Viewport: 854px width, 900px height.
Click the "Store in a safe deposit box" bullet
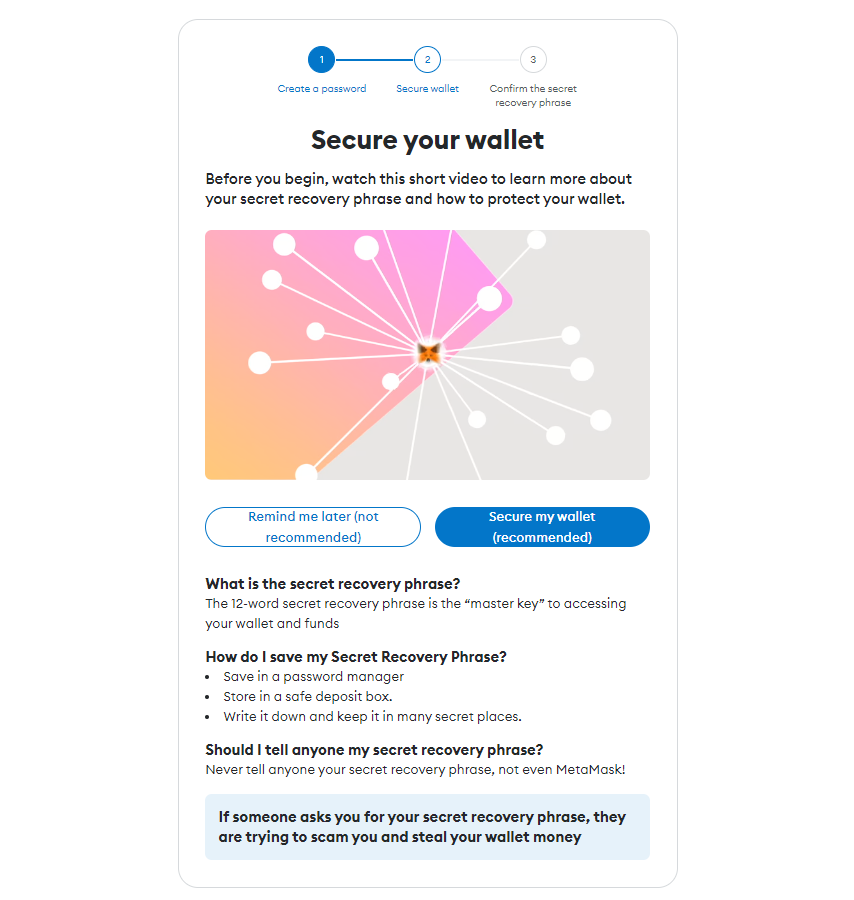coord(307,697)
